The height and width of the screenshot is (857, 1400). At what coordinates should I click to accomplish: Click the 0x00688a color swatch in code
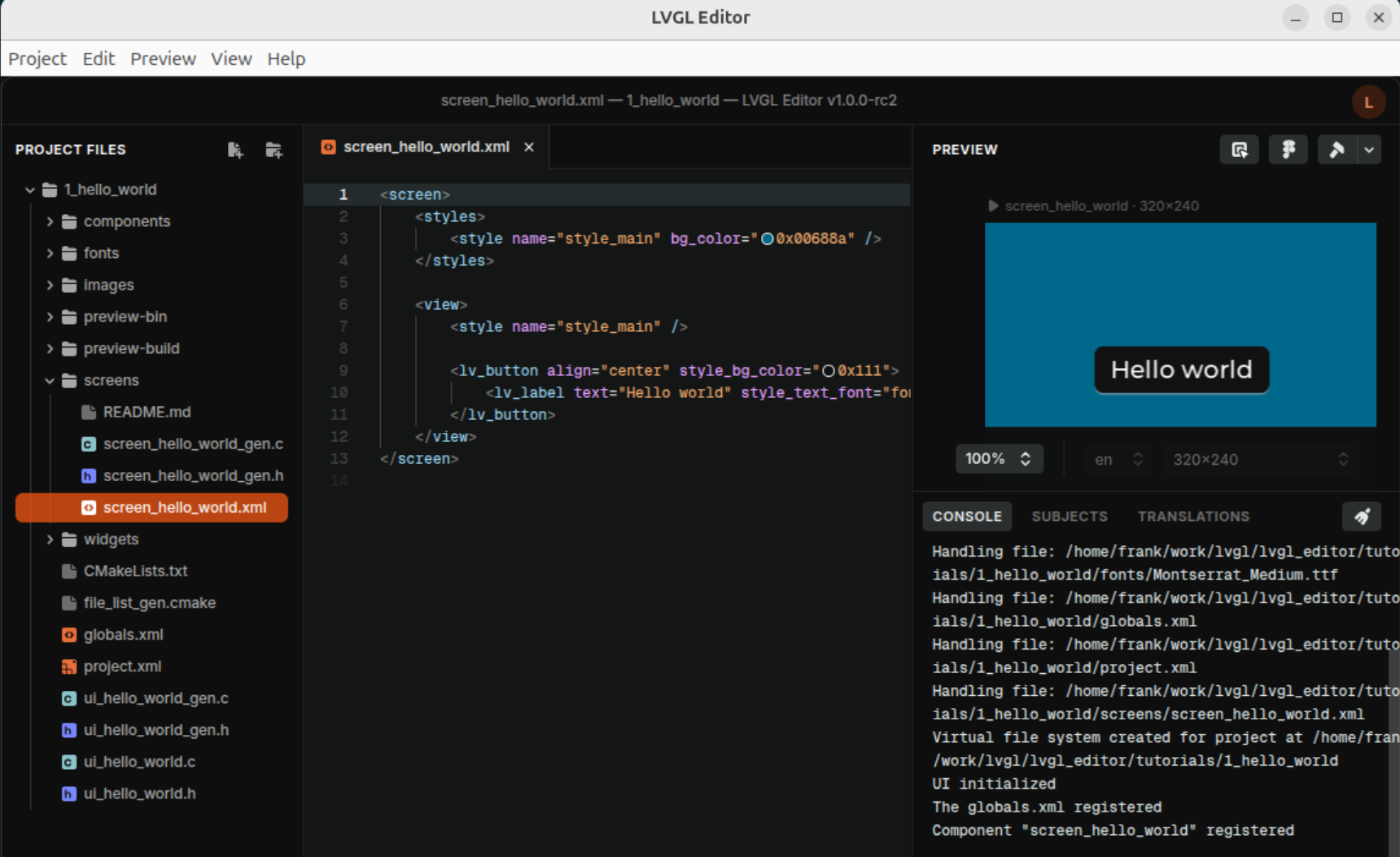767,238
